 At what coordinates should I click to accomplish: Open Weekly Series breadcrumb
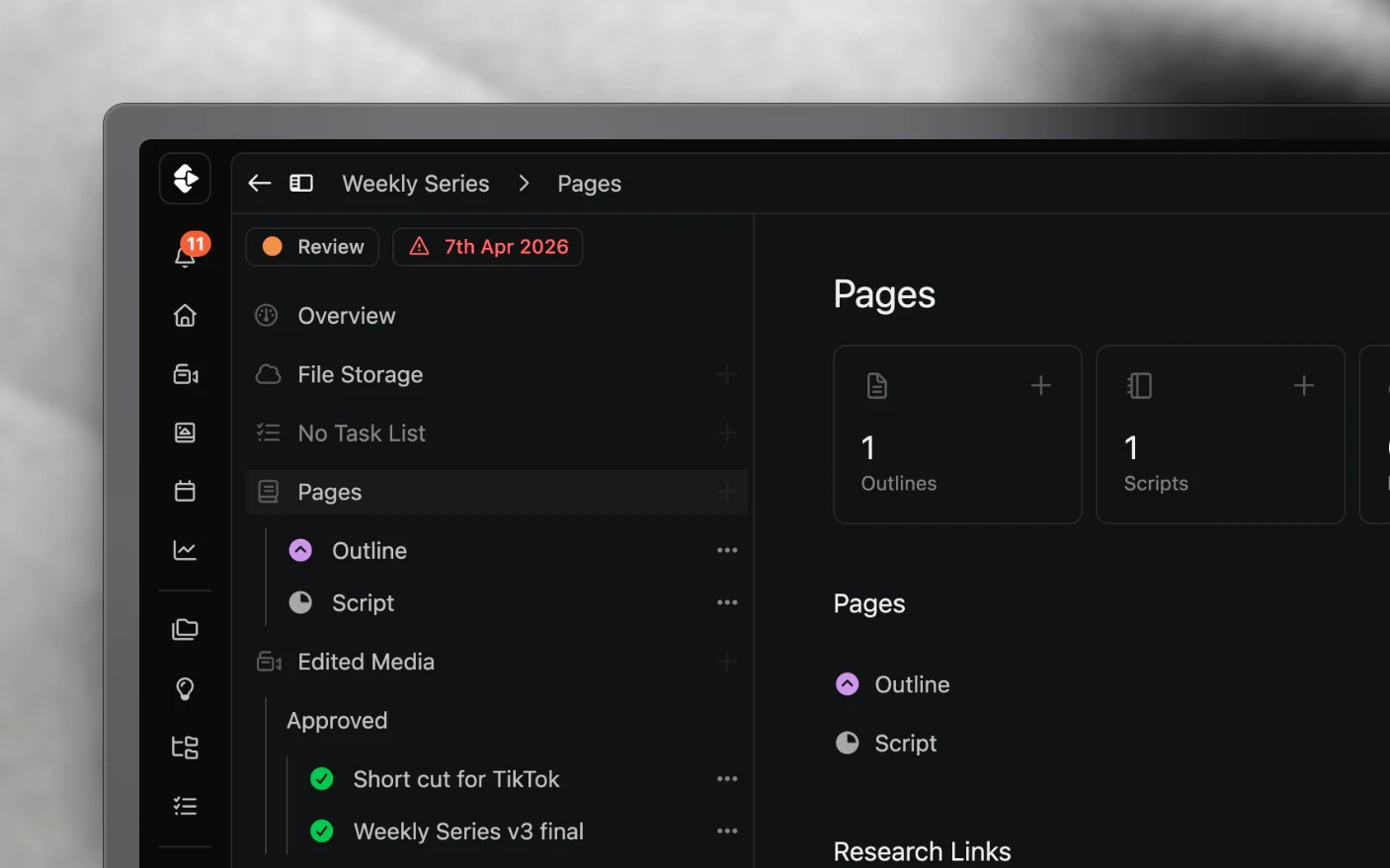(416, 184)
